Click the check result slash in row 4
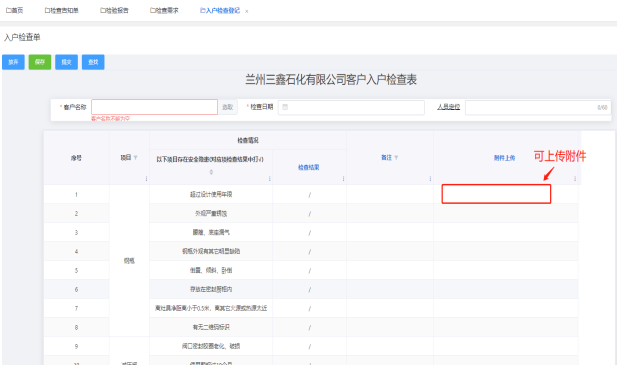The height and width of the screenshot is (366, 617). (310, 251)
